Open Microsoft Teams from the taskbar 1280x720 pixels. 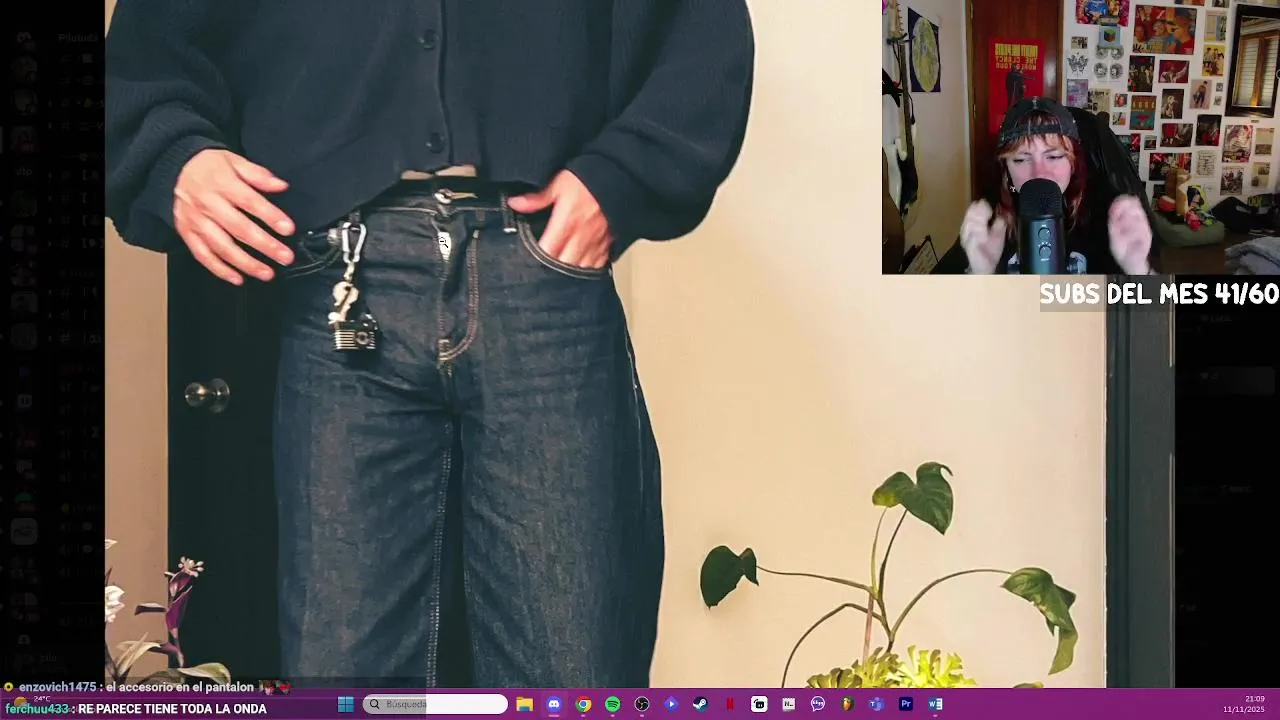coord(876,704)
